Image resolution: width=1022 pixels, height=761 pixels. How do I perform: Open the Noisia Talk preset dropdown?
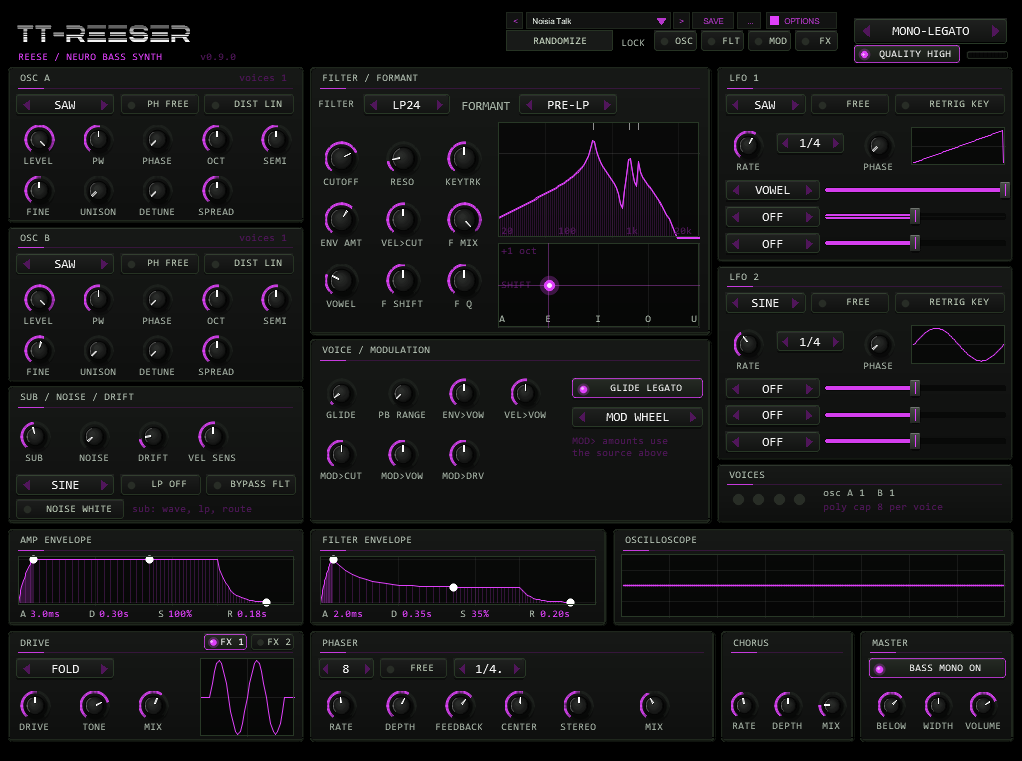pyautogui.click(x=598, y=21)
